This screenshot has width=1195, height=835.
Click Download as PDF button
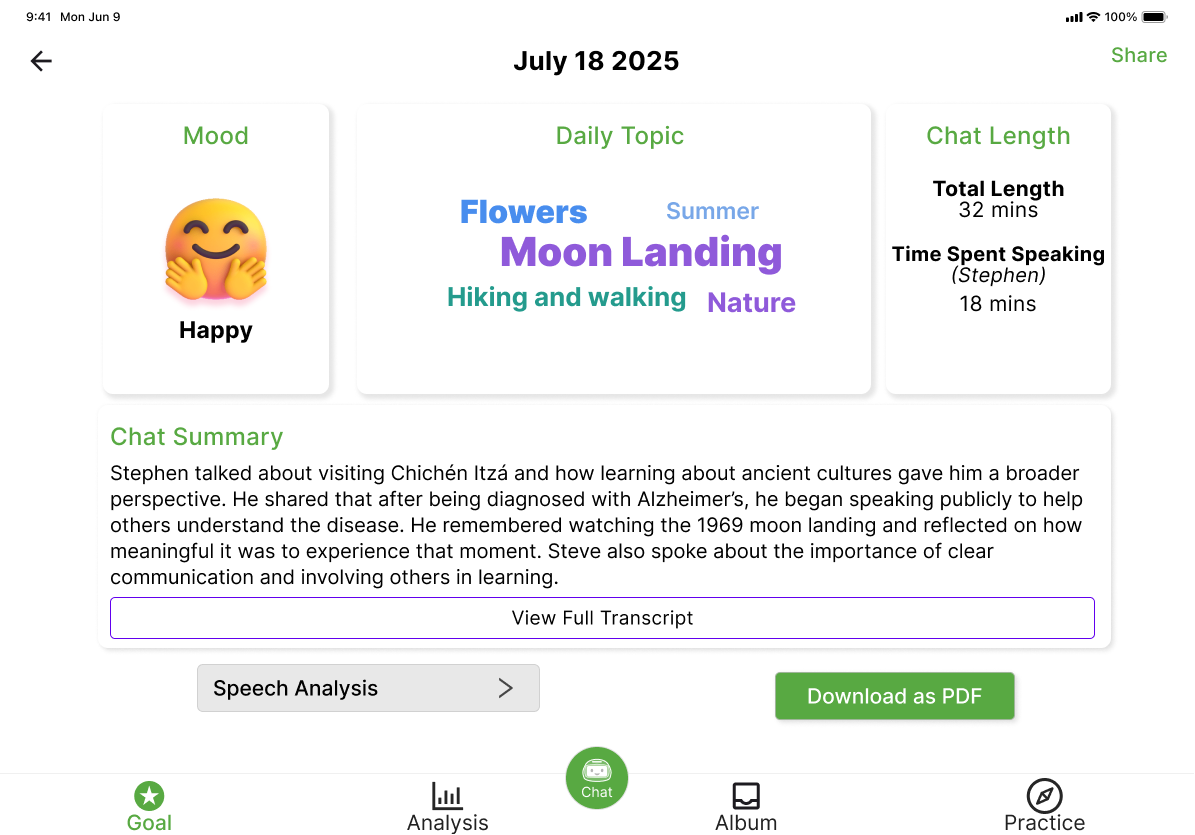(895, 696)
